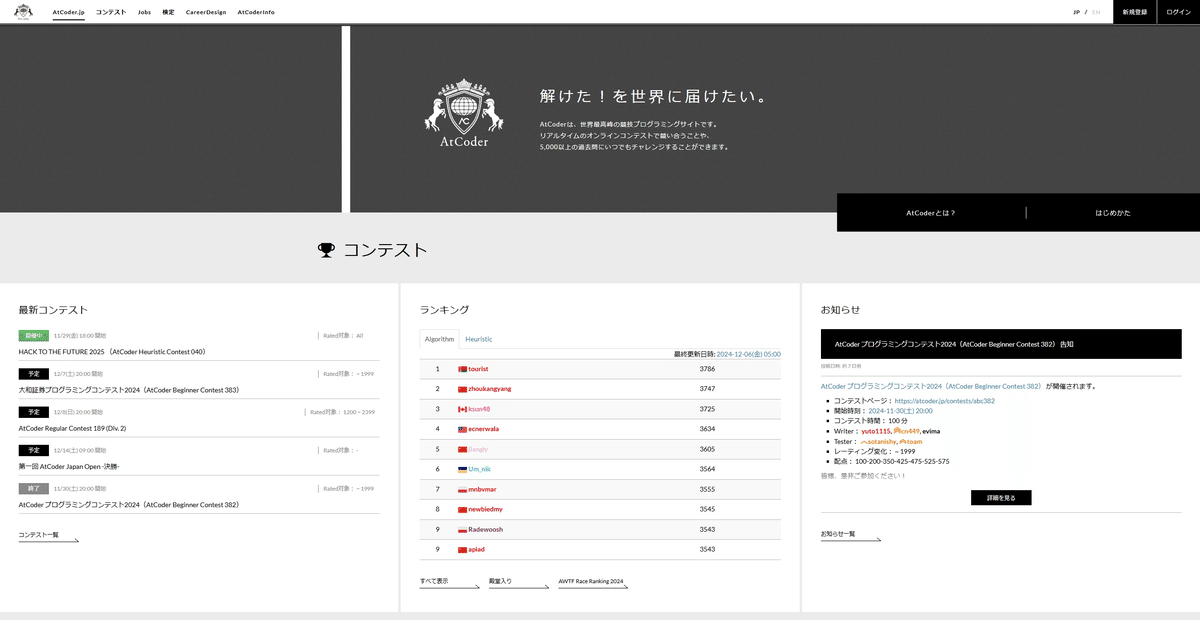Click the blue Beginner Contest 382 link in announcement
Viewport: 1200px width, 620px height.
click(x=931, y=386)
